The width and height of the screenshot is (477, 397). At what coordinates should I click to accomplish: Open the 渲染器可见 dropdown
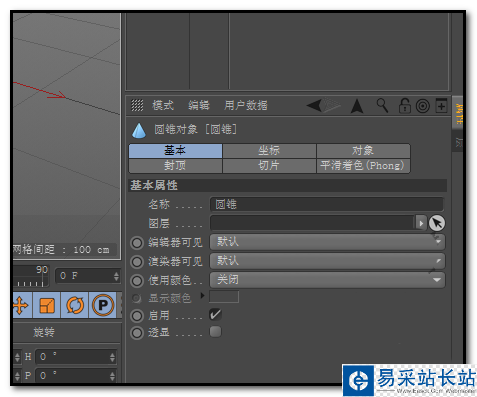(x=327, y=261)
